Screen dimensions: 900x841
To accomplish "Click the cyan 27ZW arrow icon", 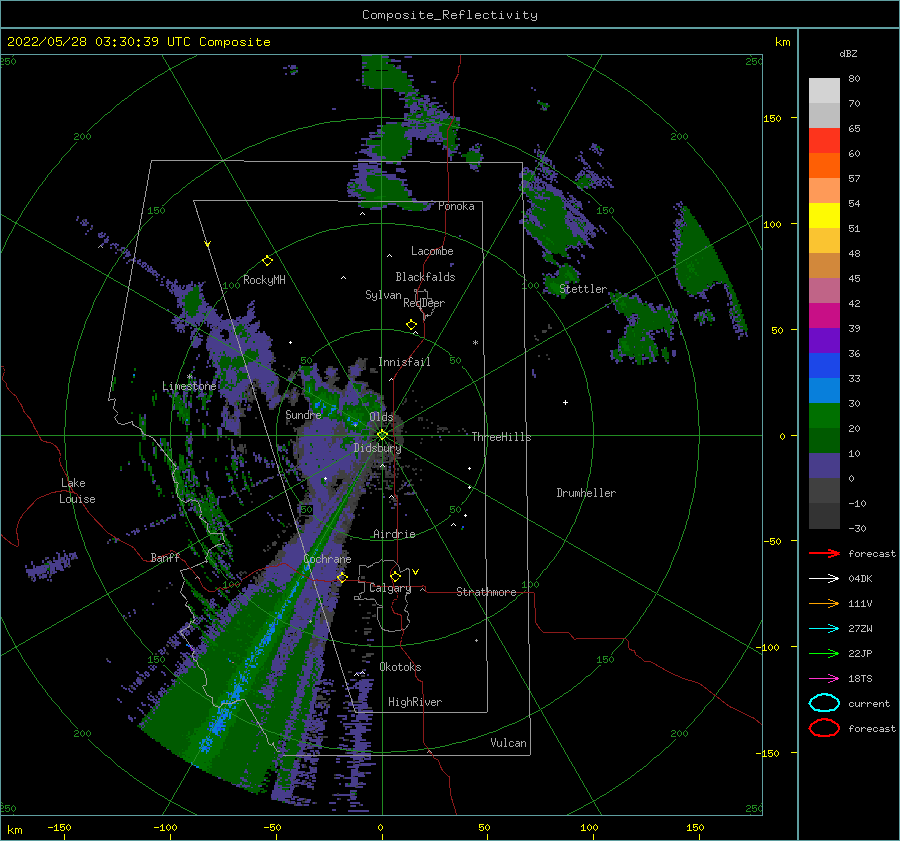I will (x=824, y=629).
